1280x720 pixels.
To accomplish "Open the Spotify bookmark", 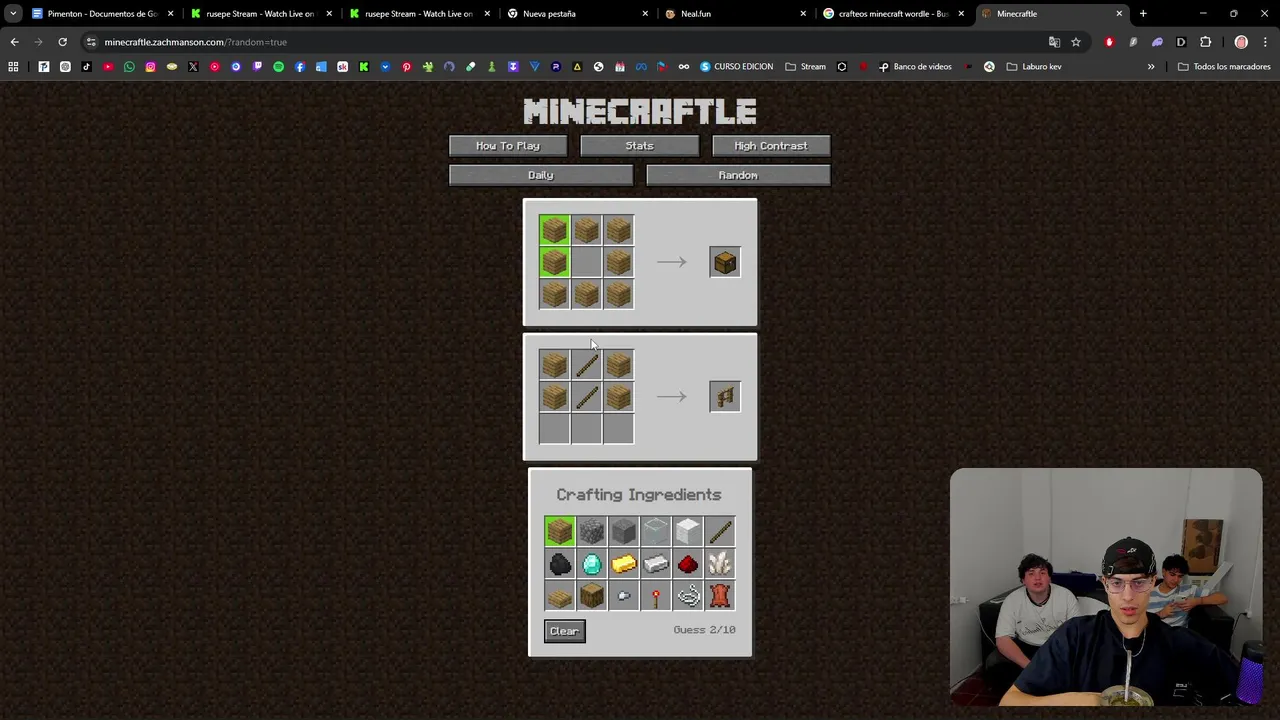I will tap(278, 67).
